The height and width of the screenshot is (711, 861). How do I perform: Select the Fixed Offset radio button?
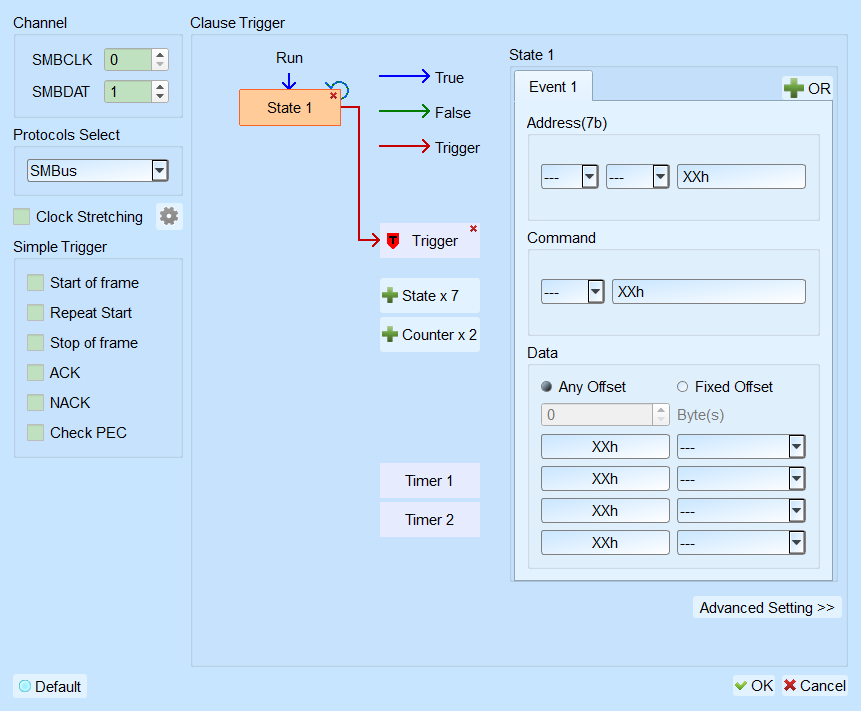683,387
